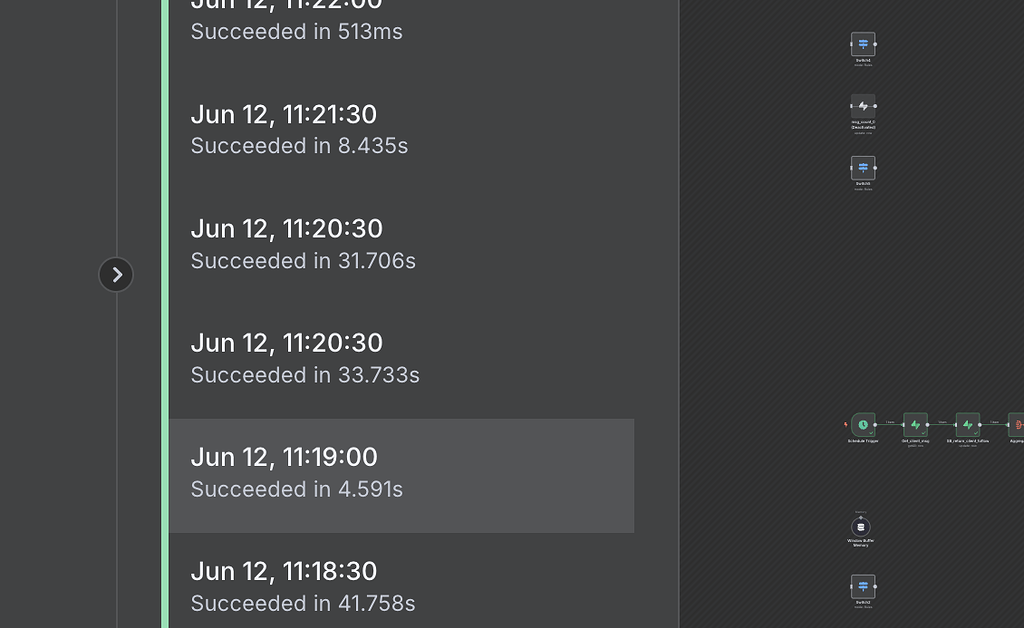Open the Get_client_msg node
1024x628 pixels.
point(915,424)
